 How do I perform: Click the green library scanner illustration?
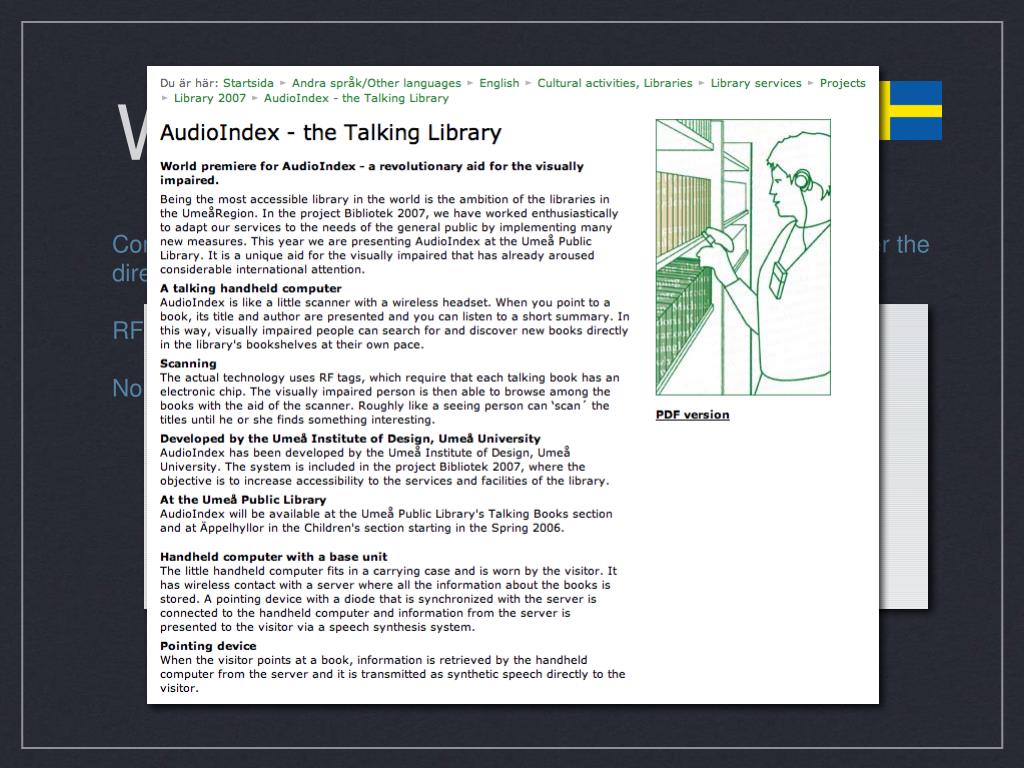tap(743, 257)
